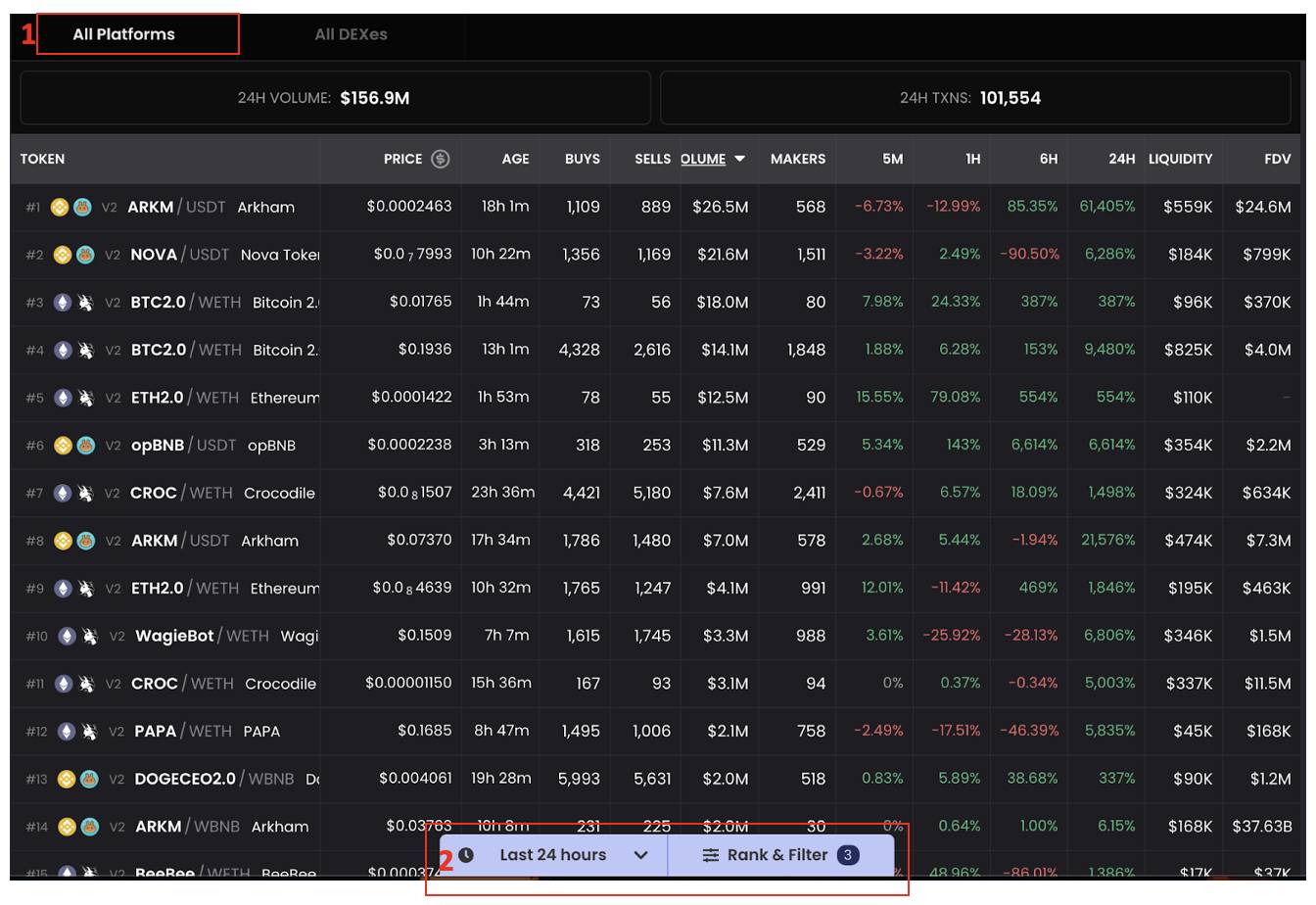The width and height of the screenshot is (1316, 905).
Task: Sort by the FDV column header
Action: click(x=1277, y=159)
